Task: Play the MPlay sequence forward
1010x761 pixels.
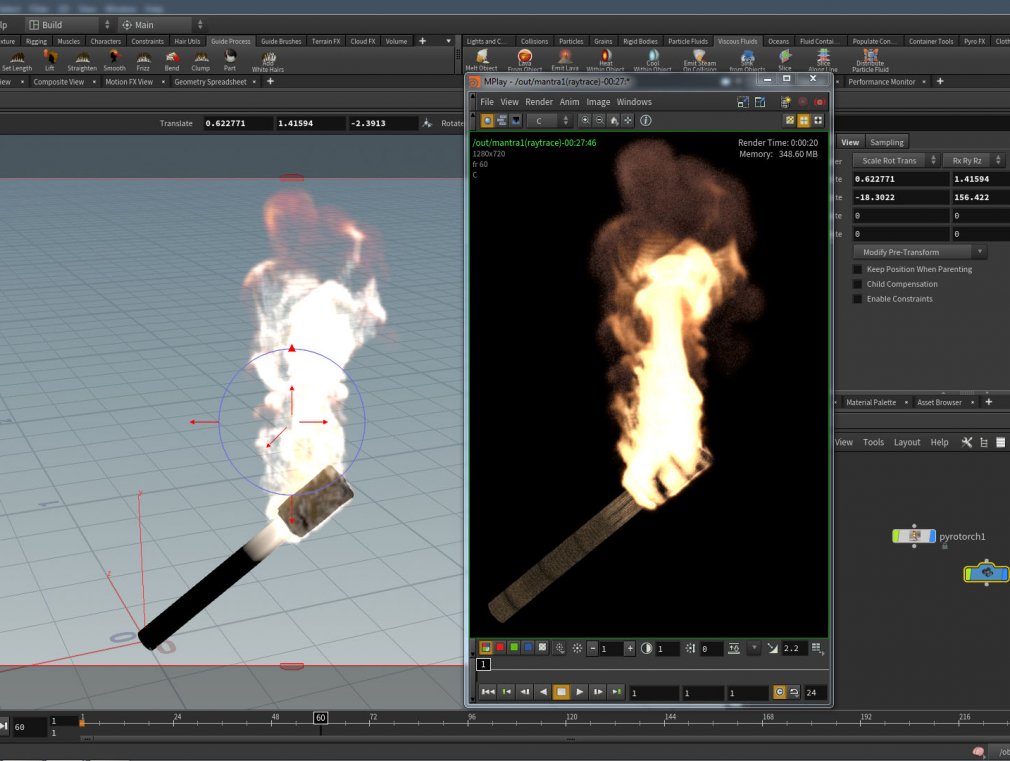Action: [x=580, y=692]
